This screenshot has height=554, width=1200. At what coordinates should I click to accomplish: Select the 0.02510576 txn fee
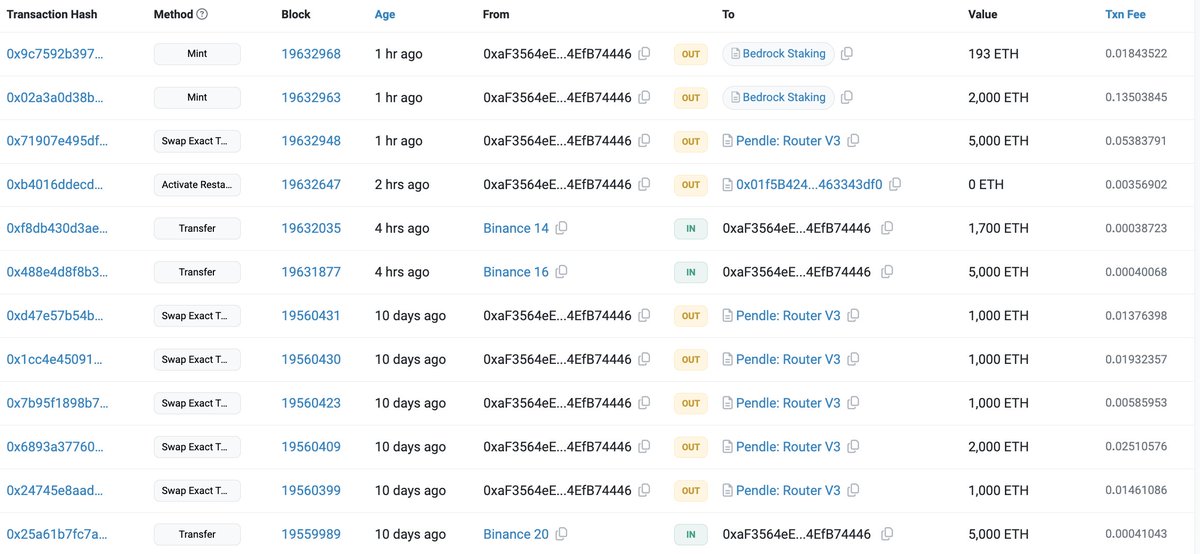pos(1136,447)
